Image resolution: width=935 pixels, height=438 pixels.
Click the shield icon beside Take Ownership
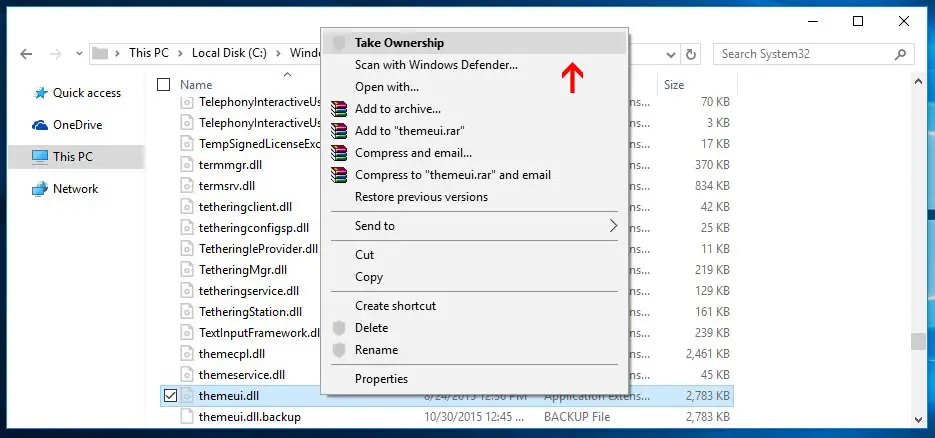(339, 43)
